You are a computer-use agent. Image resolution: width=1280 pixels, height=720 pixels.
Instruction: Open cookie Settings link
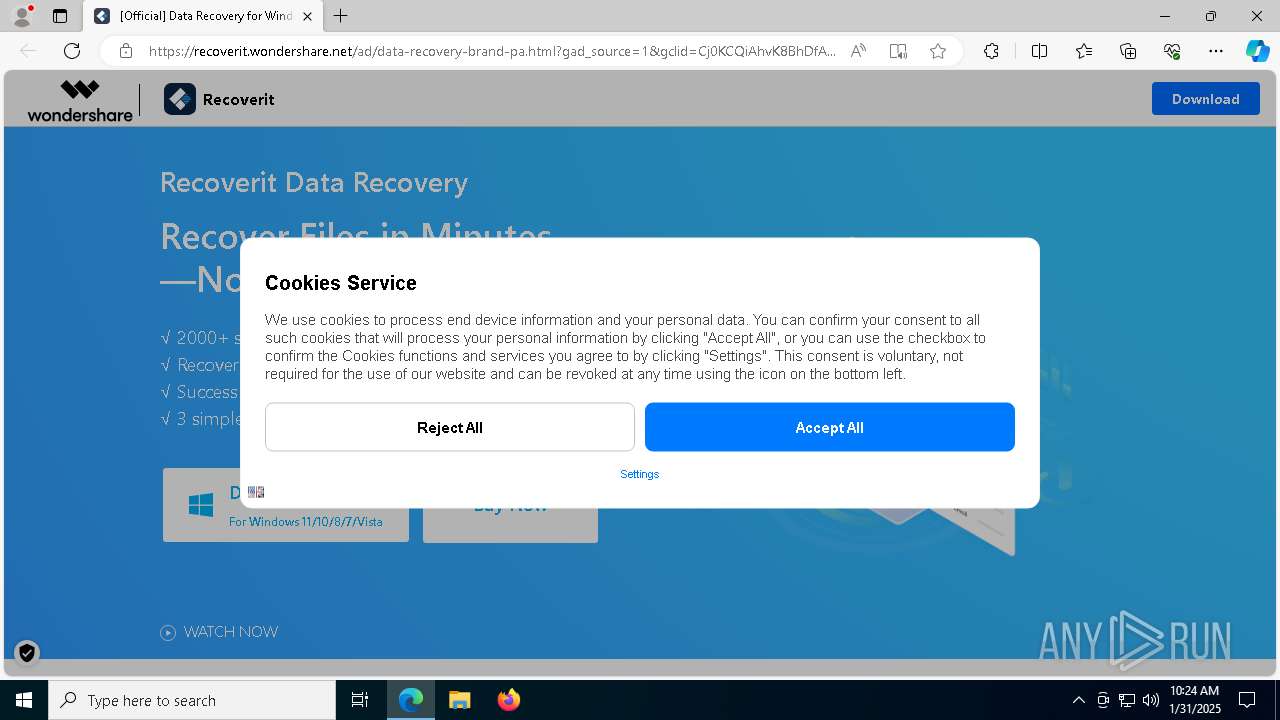639,474
